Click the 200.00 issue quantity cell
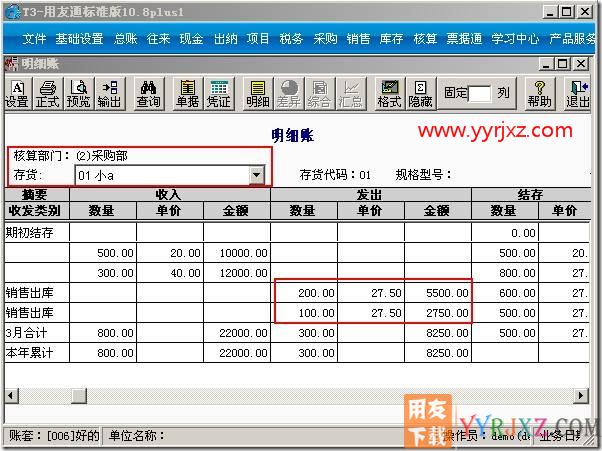602x451 pixels. (x=304, y=293)
